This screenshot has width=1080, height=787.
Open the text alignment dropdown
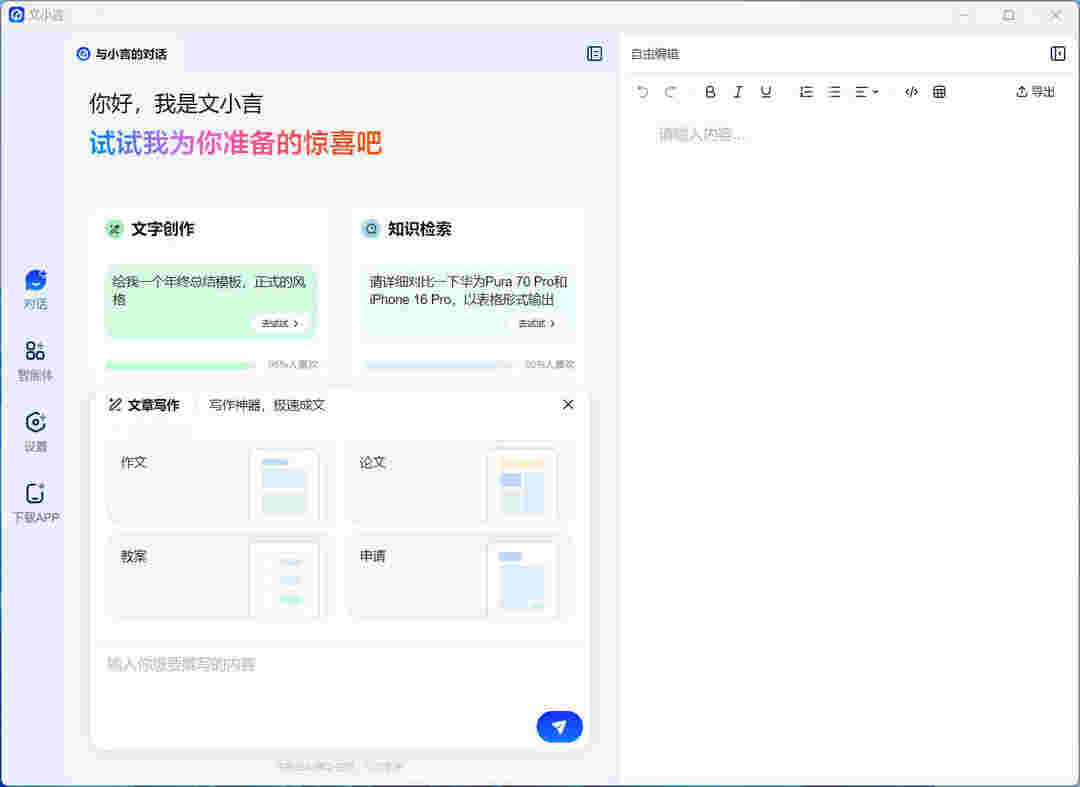866,92
